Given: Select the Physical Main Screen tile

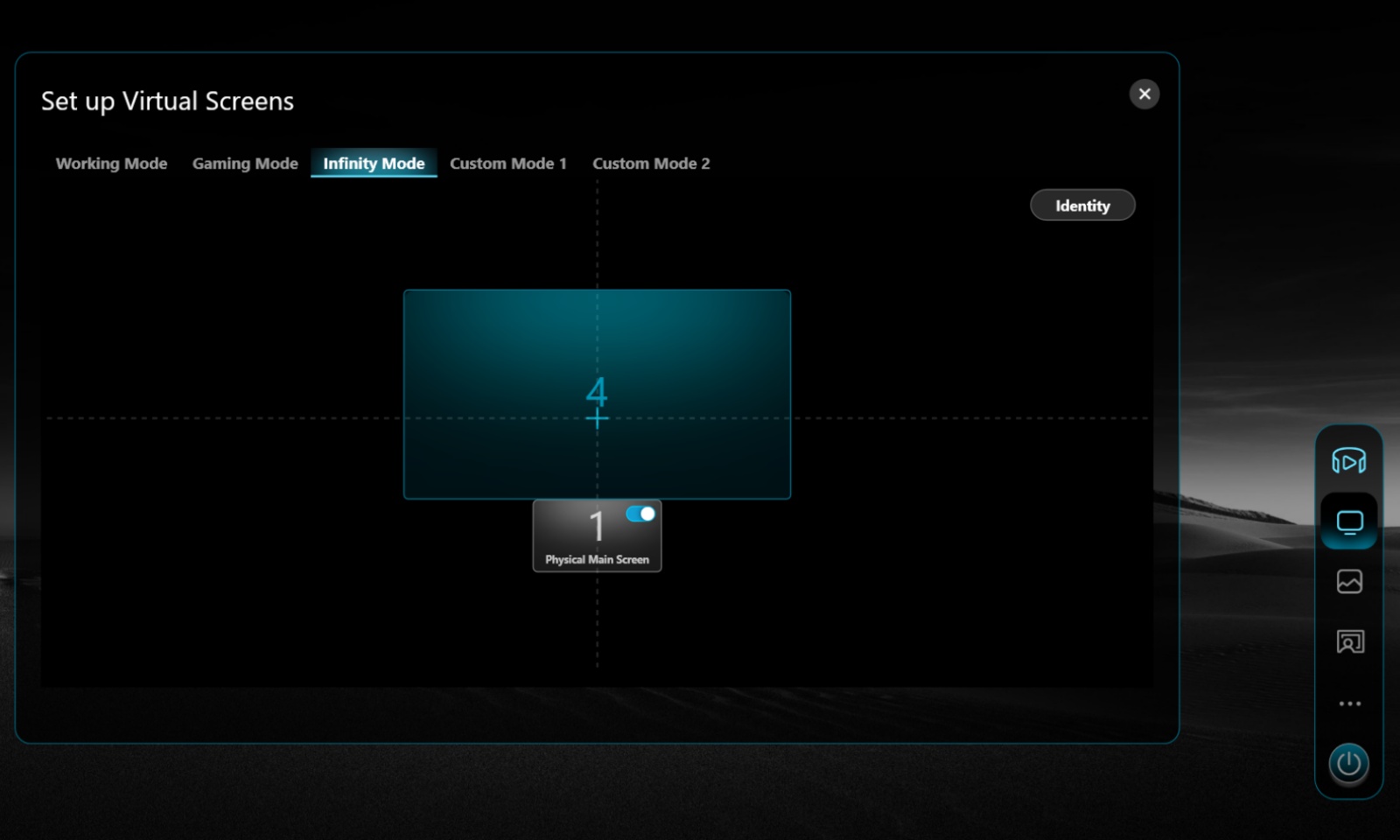Looking at the screenshot, I should (x=597, y=535).
